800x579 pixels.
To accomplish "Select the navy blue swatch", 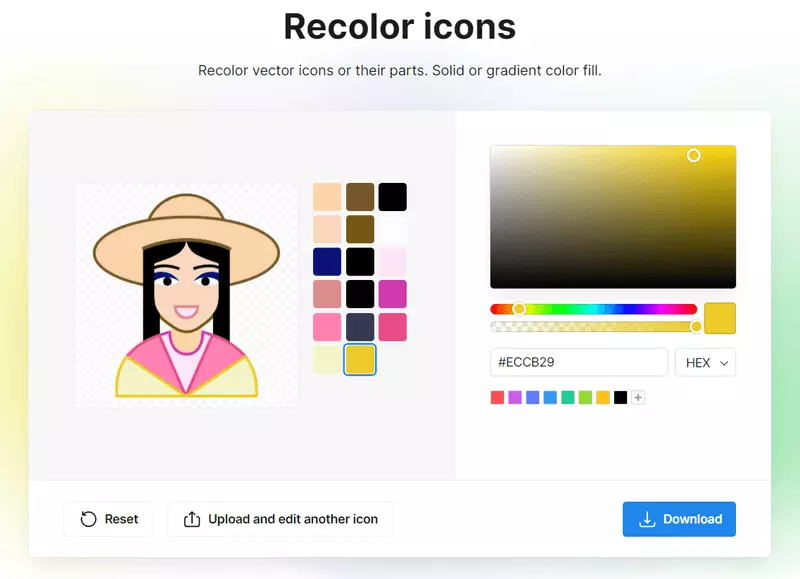I will 327,262.
